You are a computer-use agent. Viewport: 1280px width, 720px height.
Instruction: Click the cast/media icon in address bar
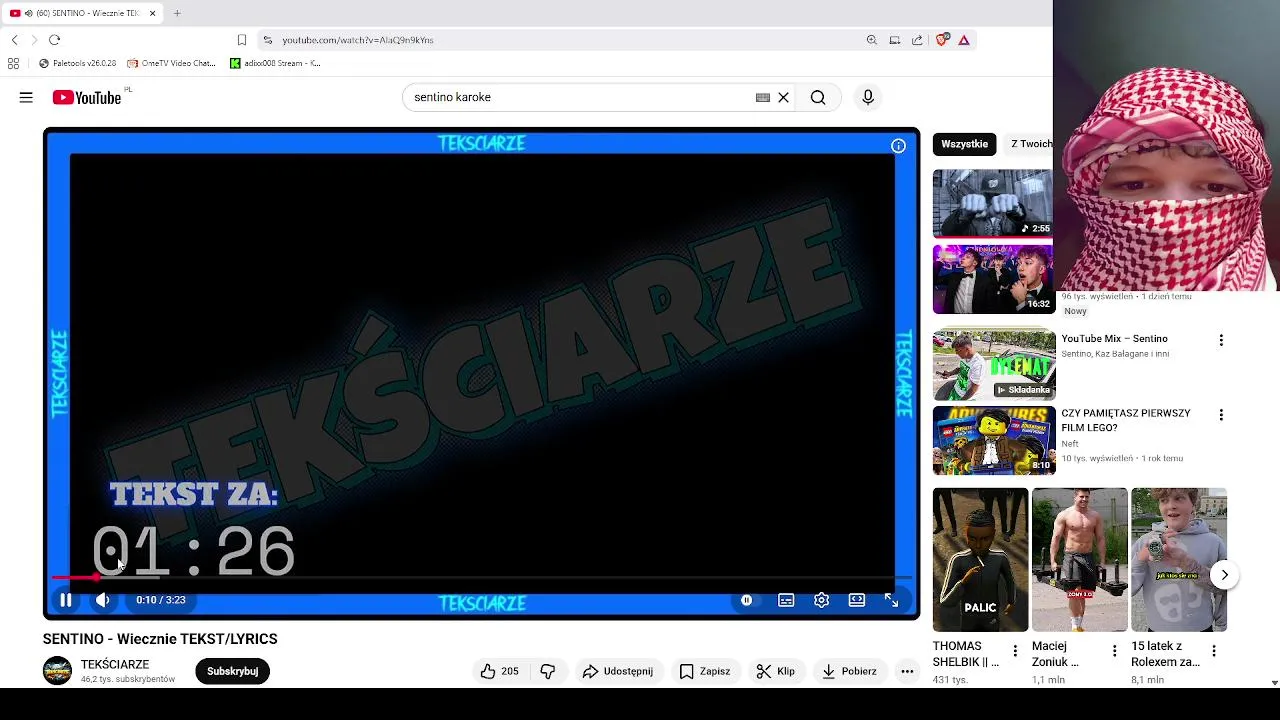[x=895, y=40]
